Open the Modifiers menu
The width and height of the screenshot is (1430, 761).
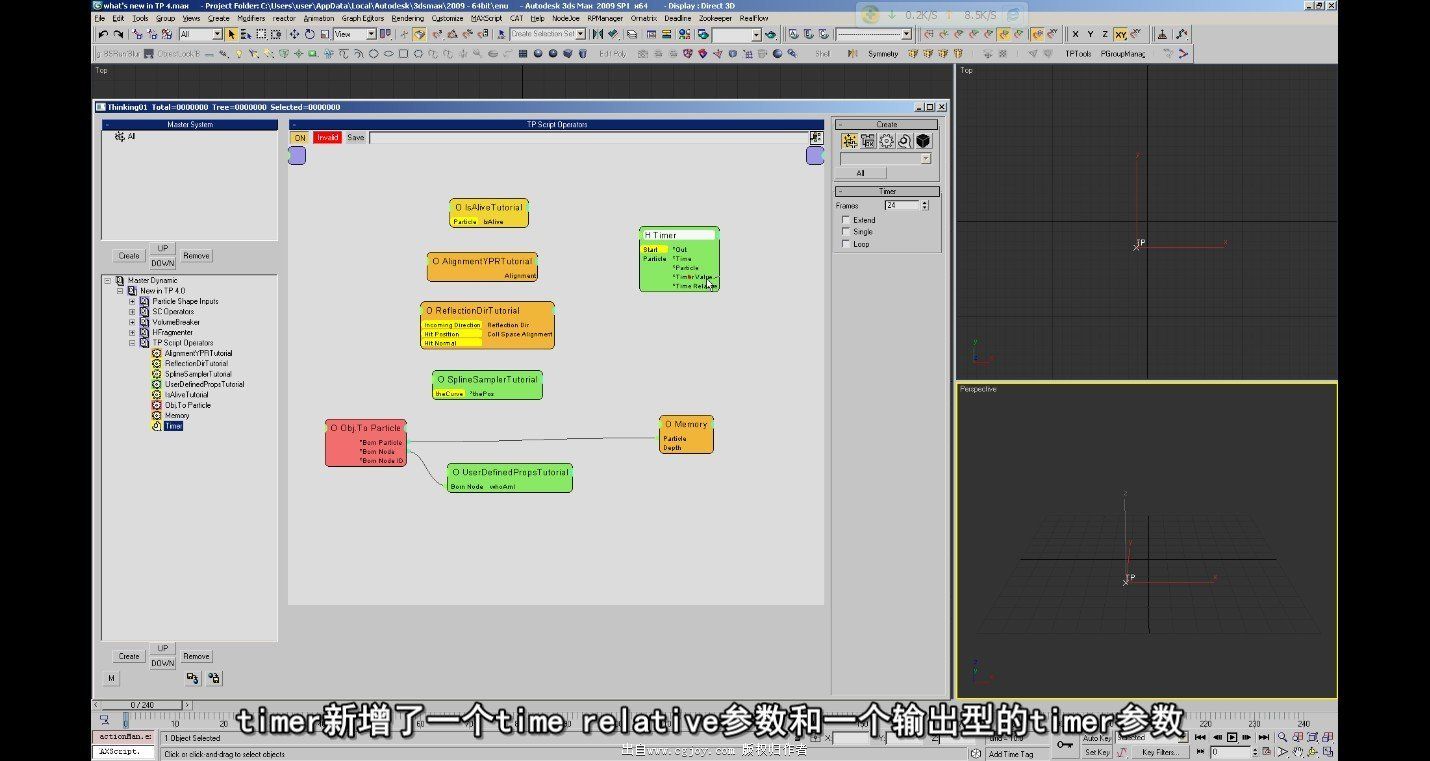251,18
